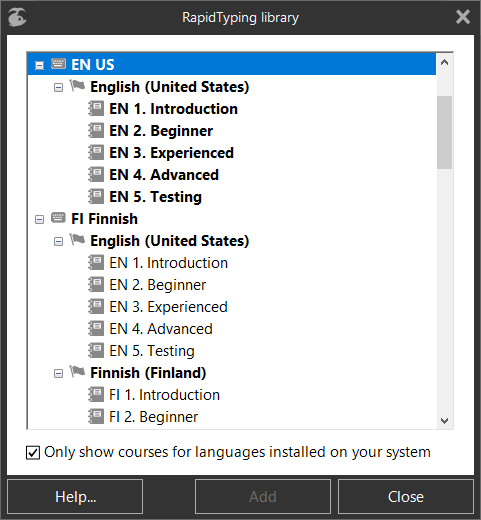Click the Add button
The height and width of the screenshot is (520, 481).
[x=263, y=497]
